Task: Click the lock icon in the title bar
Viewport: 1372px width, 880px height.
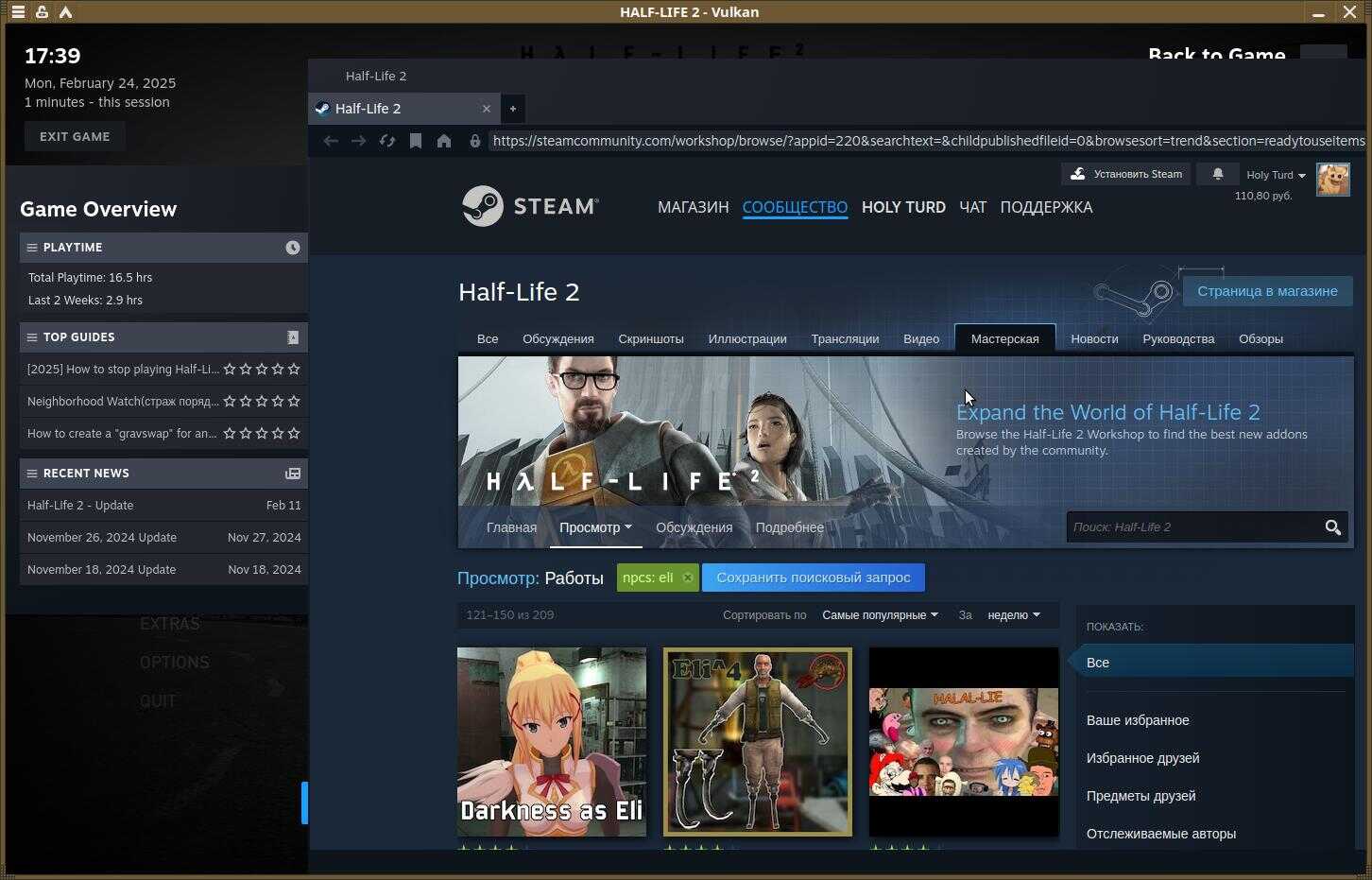Action: pos(42,12)
